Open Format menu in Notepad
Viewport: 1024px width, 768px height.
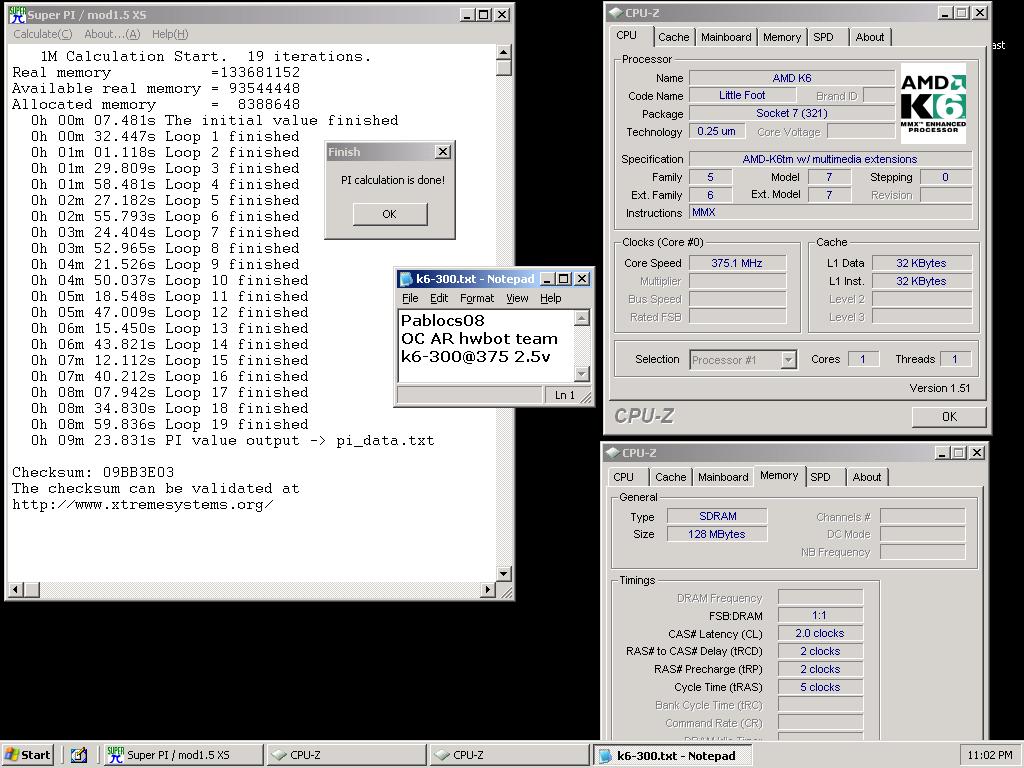[x=477, y=298]
